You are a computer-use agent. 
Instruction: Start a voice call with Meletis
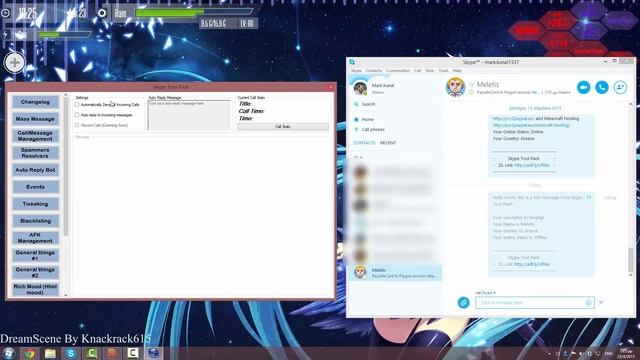602,87
